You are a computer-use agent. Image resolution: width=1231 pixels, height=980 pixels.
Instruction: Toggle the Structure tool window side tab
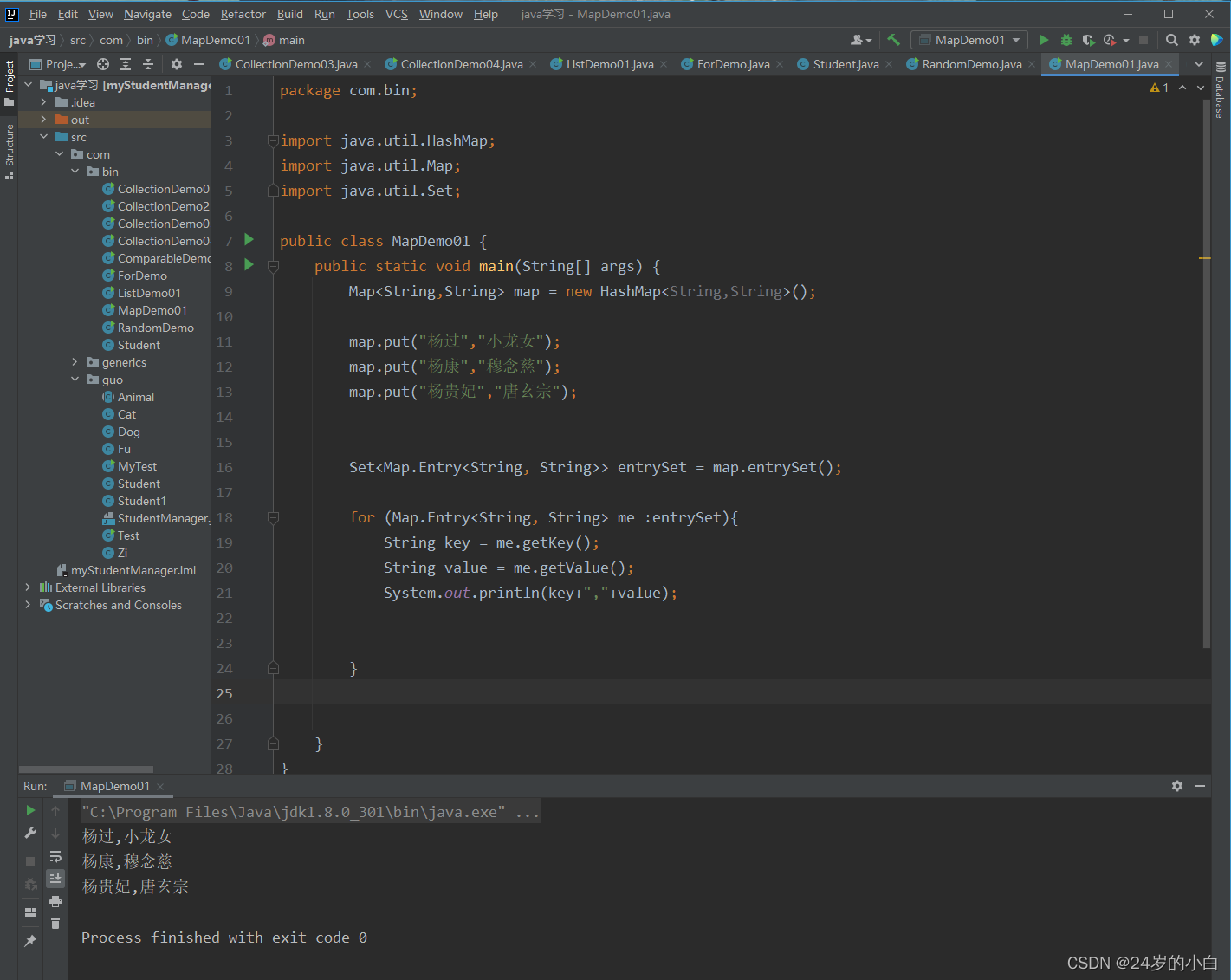coord(10,151)
